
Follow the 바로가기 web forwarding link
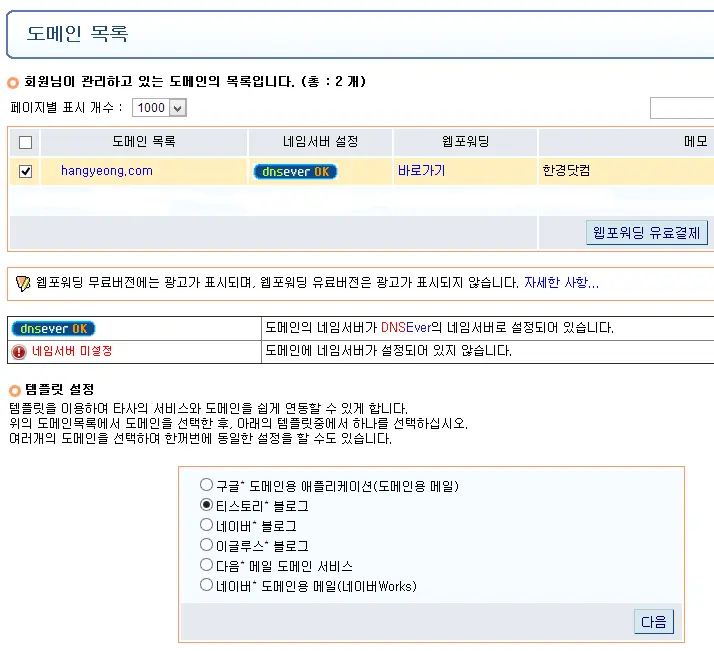(x=421, y=171)
